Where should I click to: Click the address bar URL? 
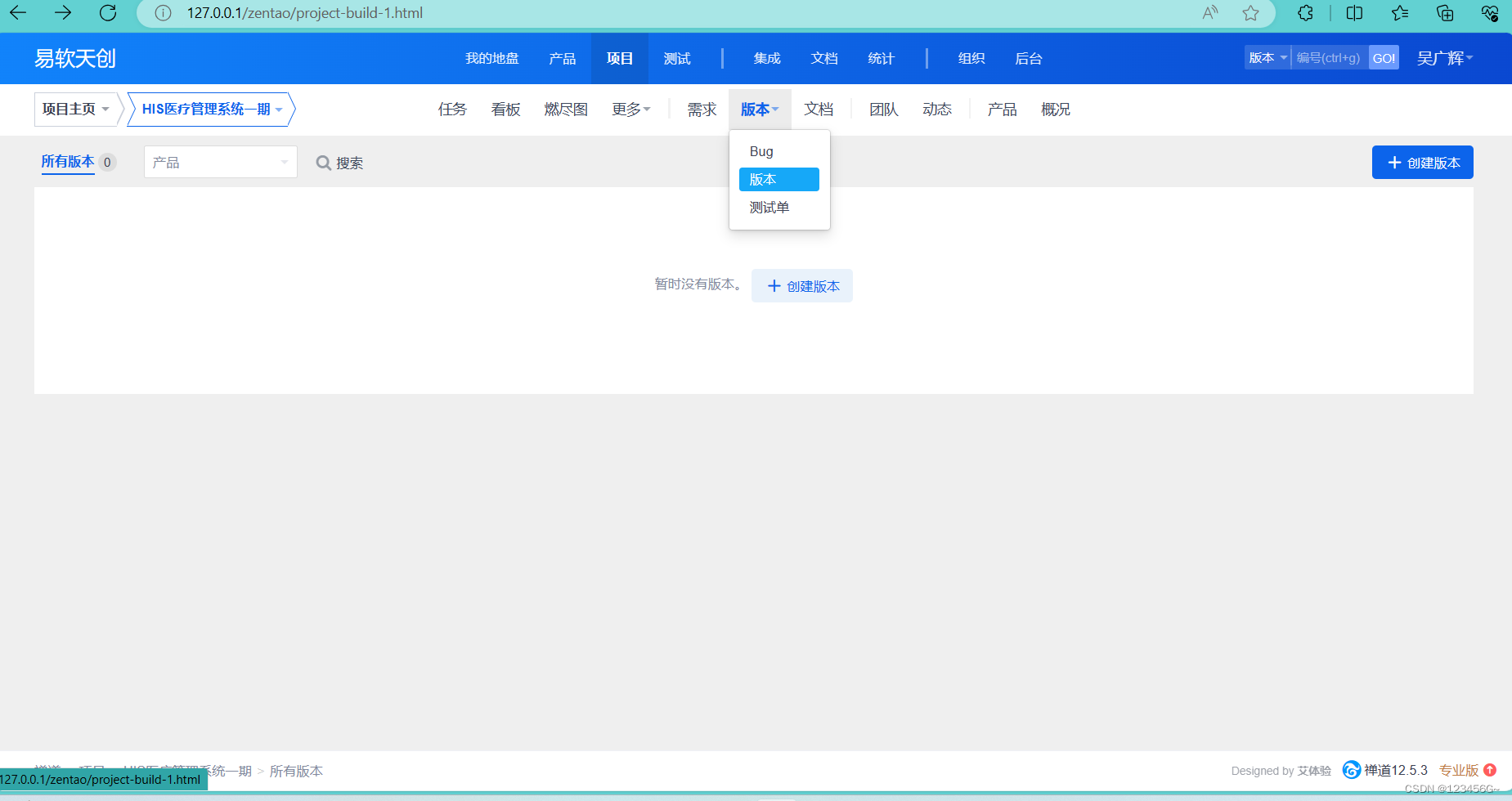[x=305, y=13]
